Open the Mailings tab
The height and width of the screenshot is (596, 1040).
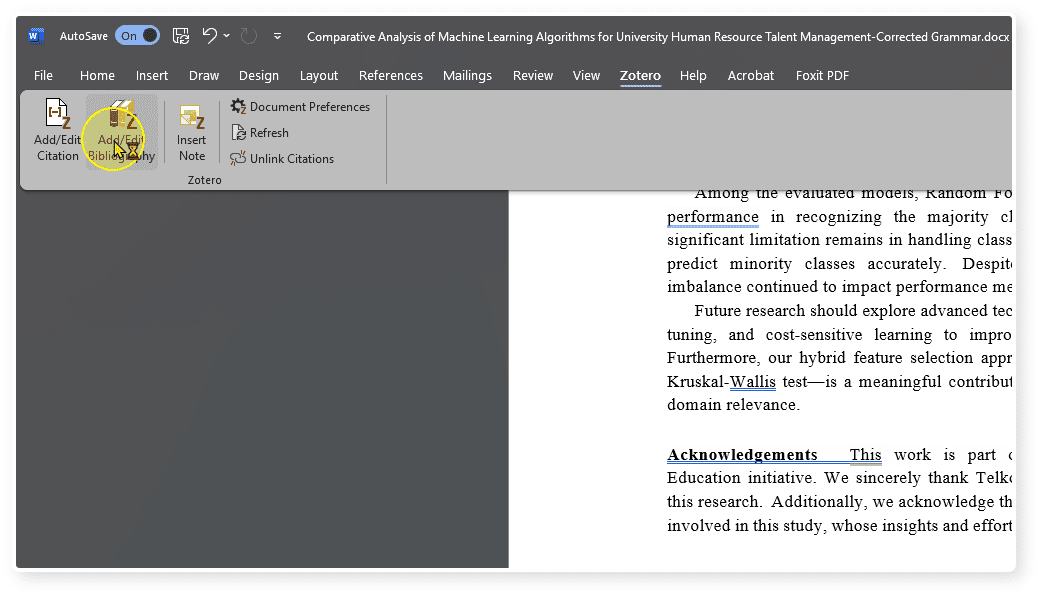pyautogui.click(x=468, y=76)
